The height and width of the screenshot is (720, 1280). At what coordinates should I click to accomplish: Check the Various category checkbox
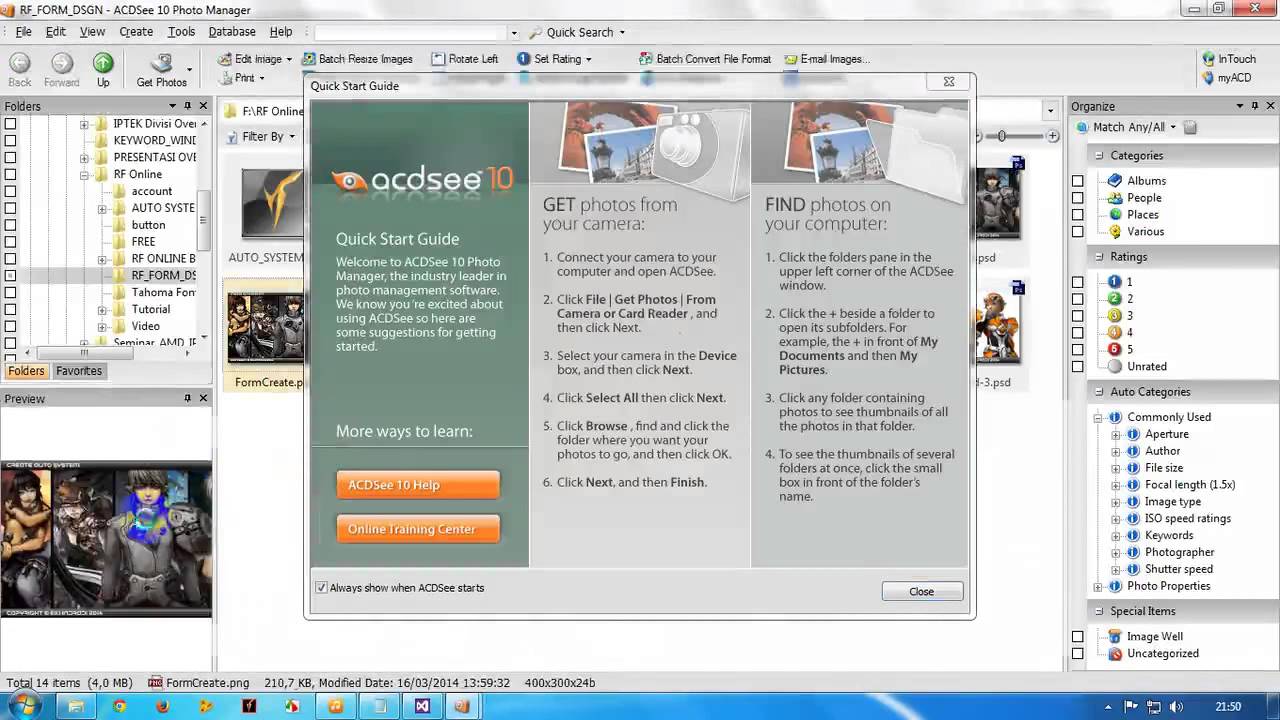1077,232
